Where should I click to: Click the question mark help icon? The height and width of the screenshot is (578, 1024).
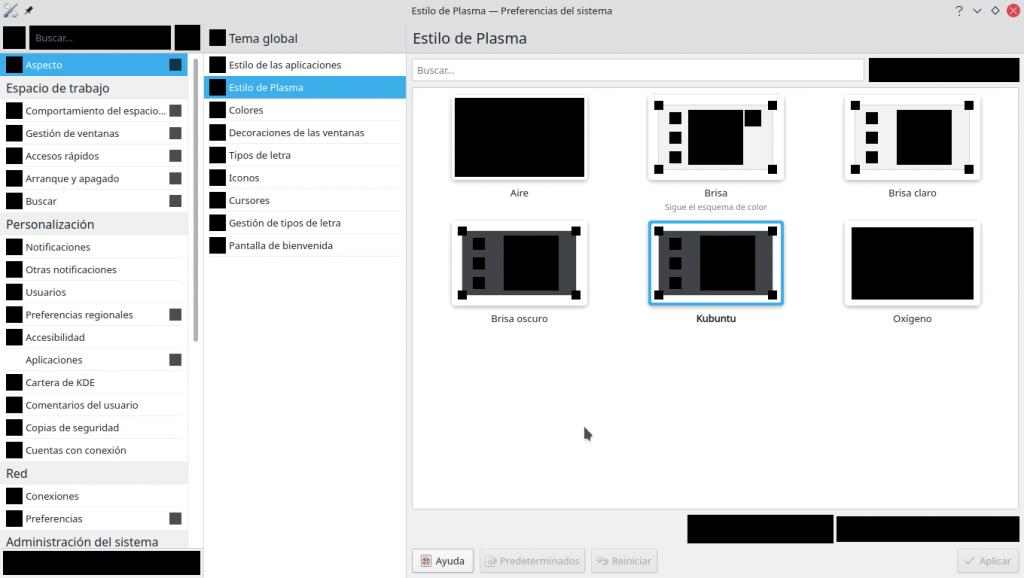click(959, 11)
